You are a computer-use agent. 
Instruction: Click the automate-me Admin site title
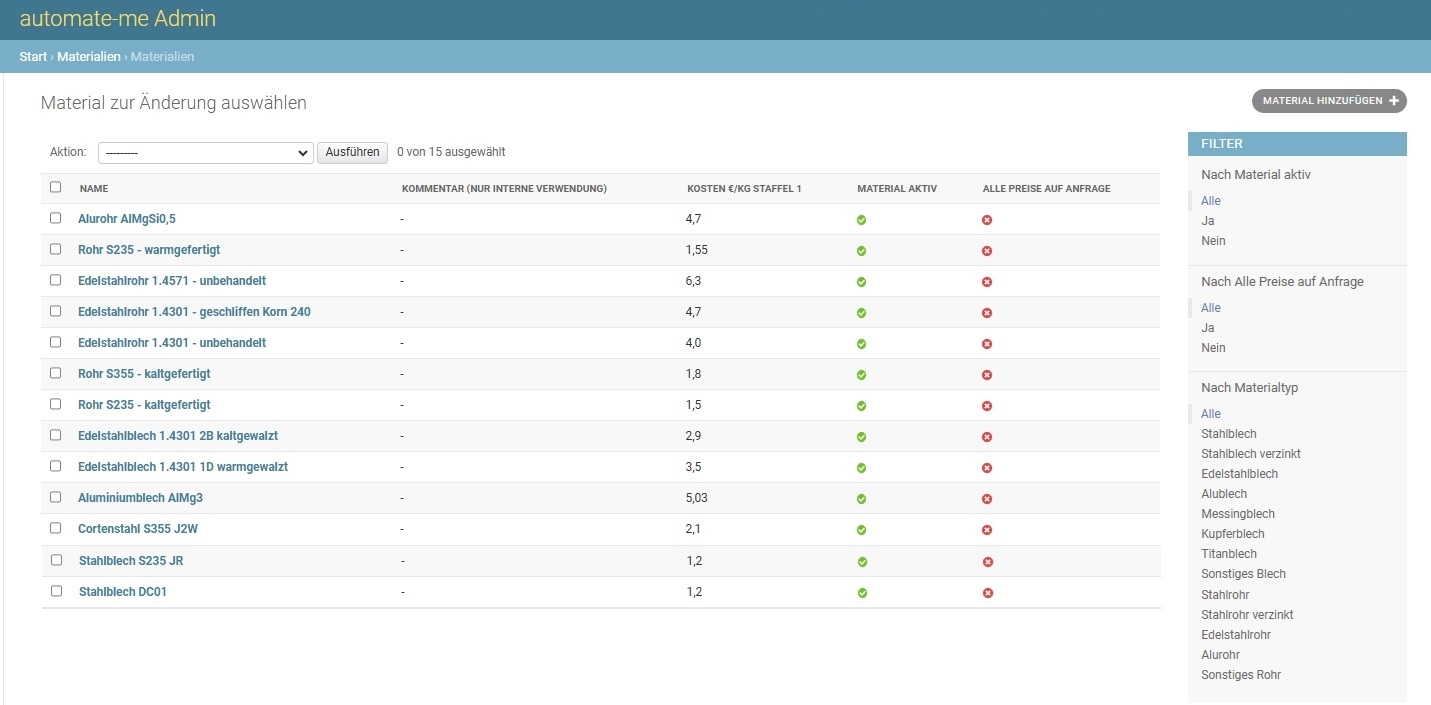[118, 19]
